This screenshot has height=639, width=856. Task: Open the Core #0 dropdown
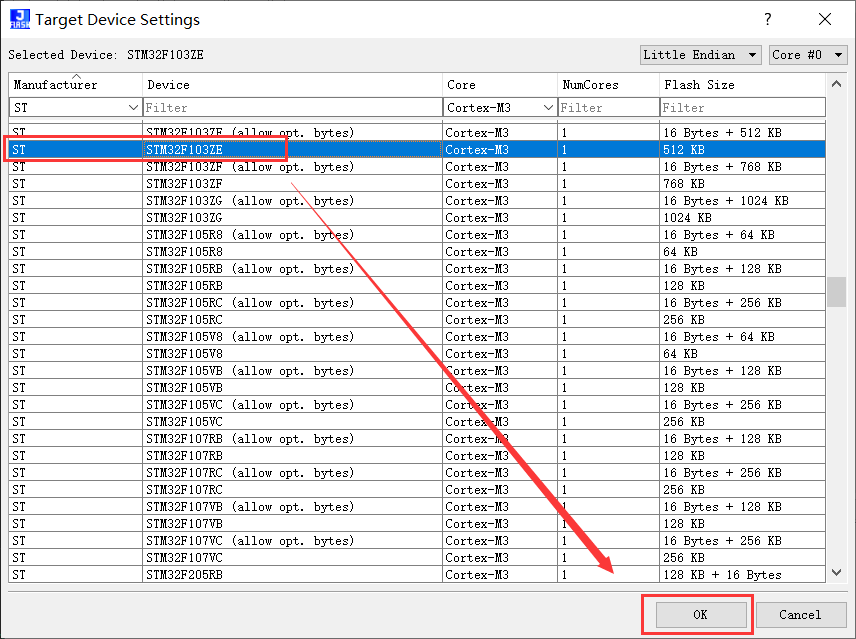807,55
